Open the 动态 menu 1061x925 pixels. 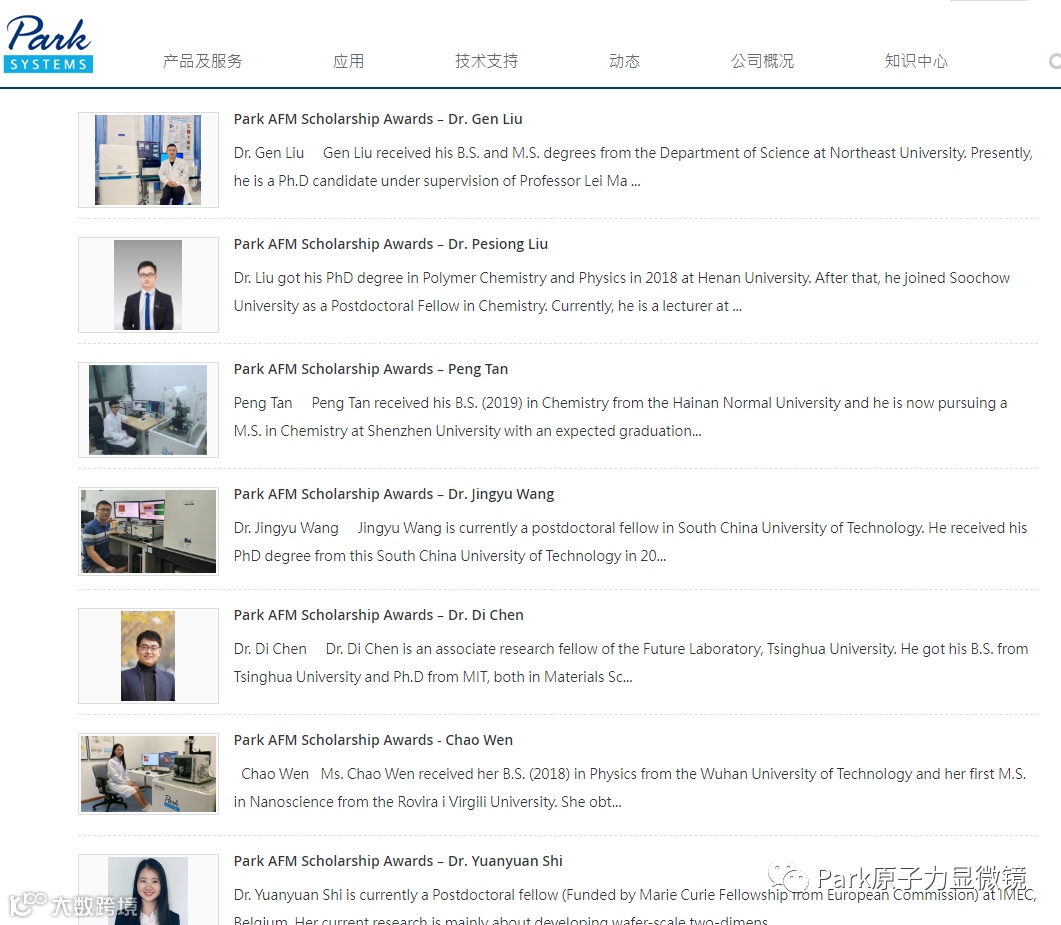(x=625, y=61)
